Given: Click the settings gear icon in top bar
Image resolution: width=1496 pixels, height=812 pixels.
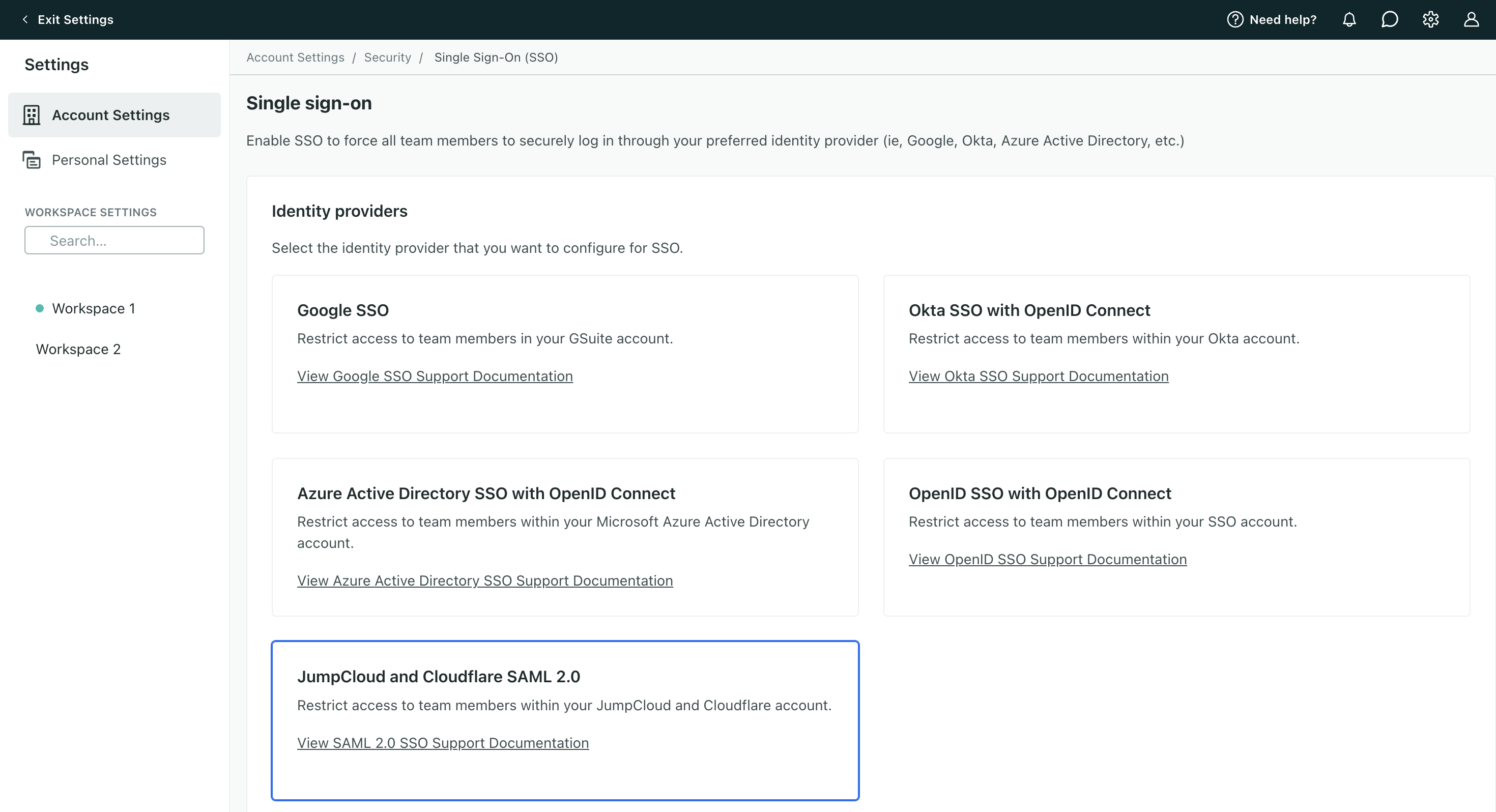Looking at the screenshot, I should (1430, 19).
